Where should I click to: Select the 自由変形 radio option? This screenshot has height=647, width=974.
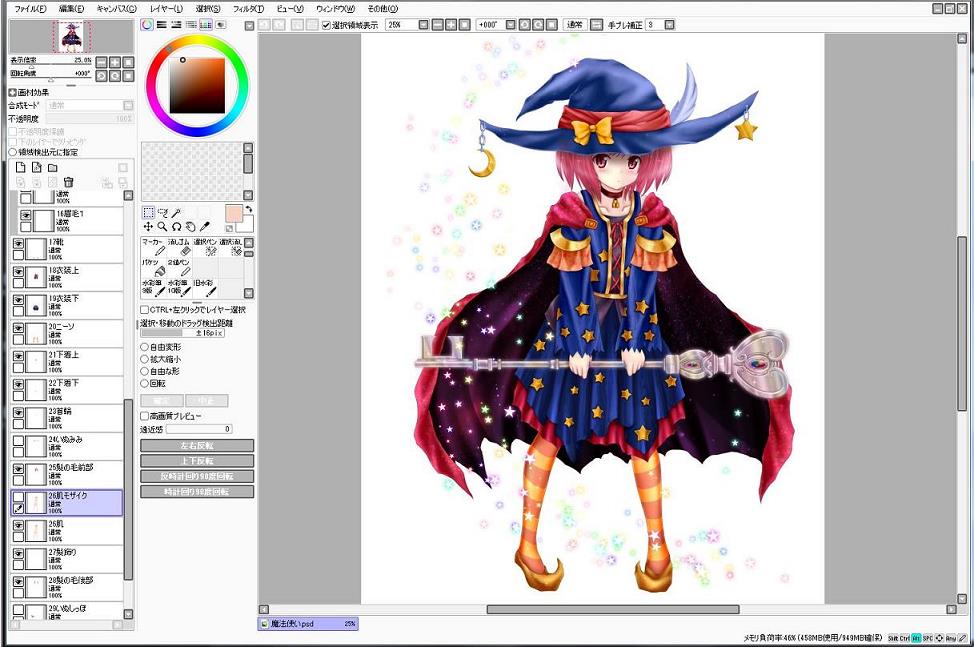click(x=145, y=348)
